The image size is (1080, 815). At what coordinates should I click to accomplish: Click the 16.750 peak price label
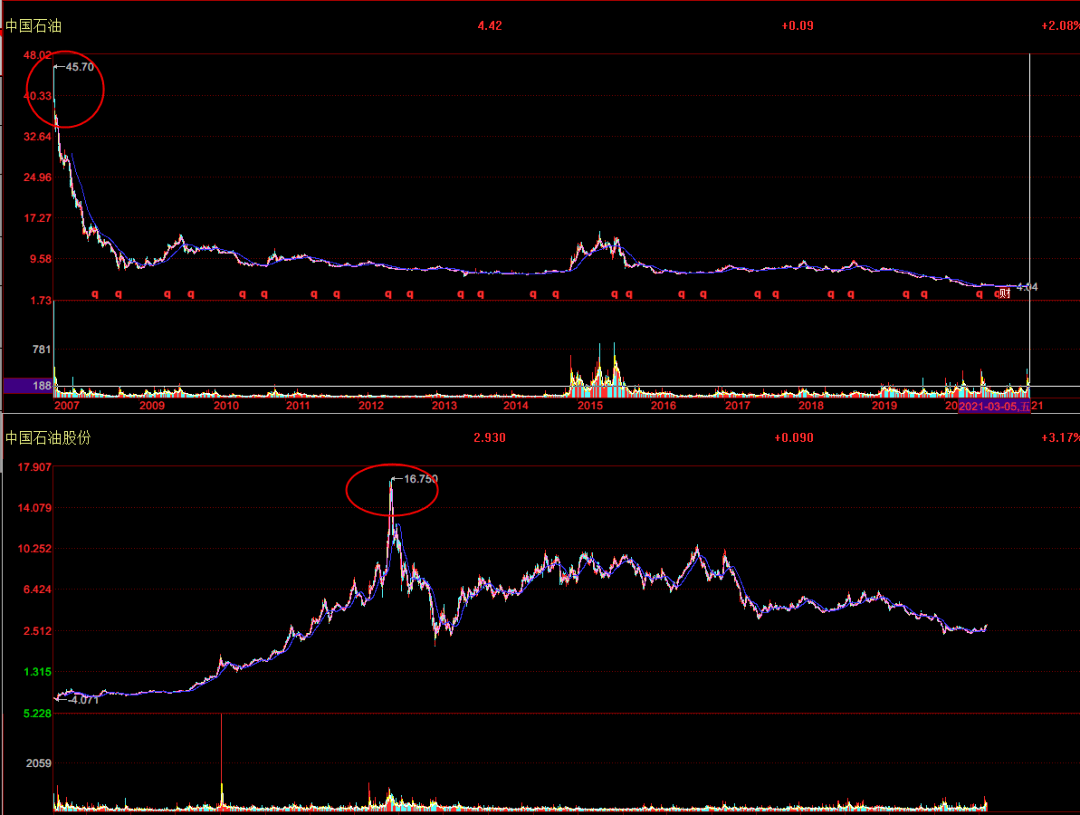pos(420,479)
